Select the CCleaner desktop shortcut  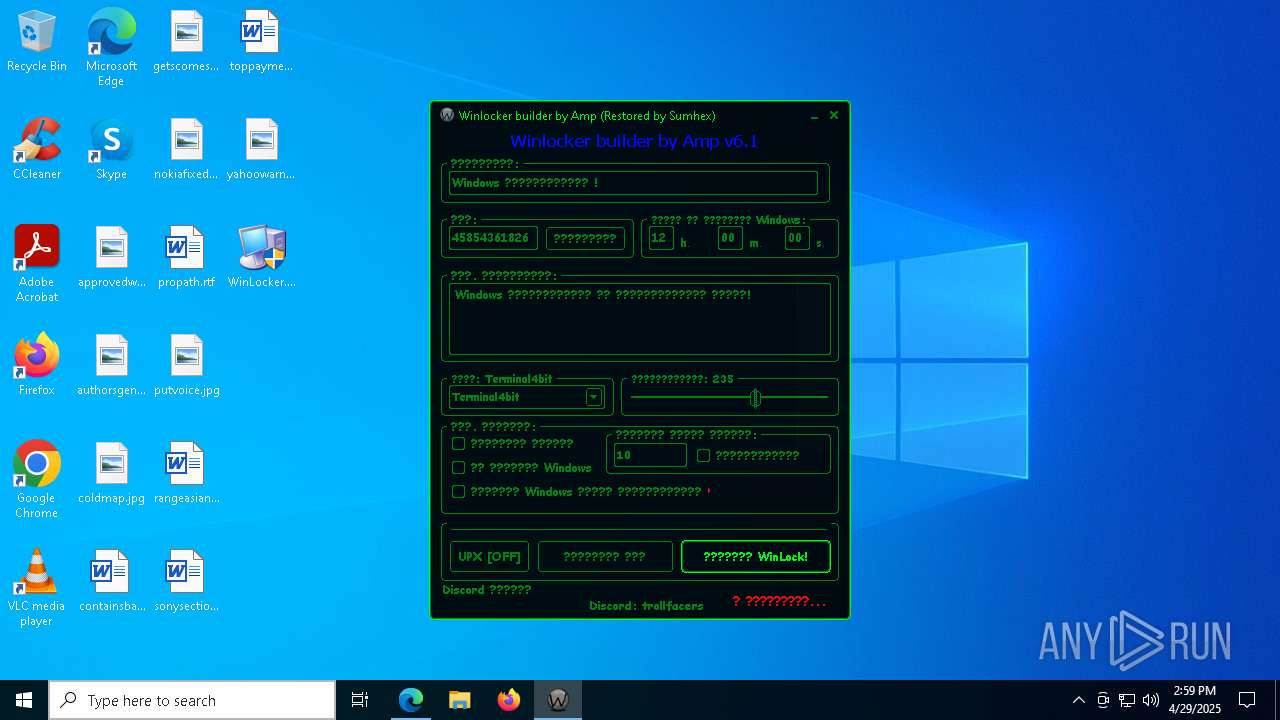coord(37,149)
